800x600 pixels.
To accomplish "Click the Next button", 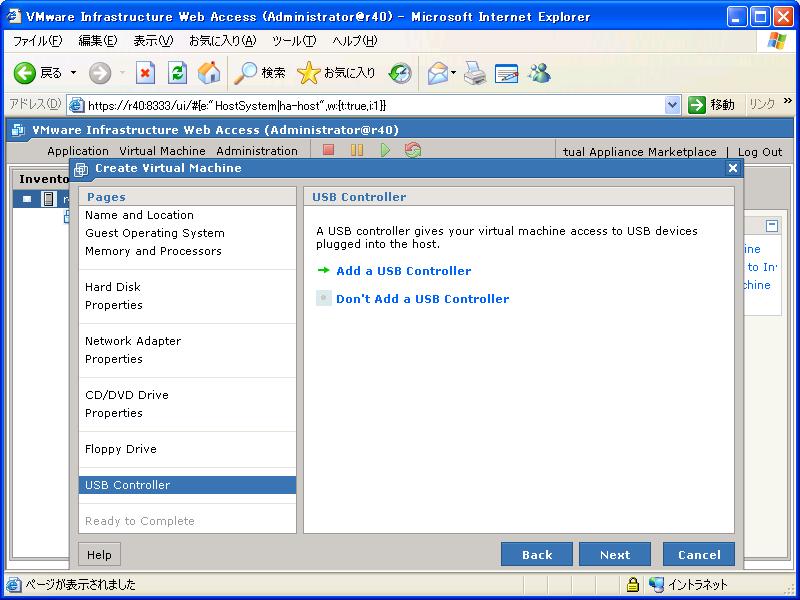I will click(615, 555).
